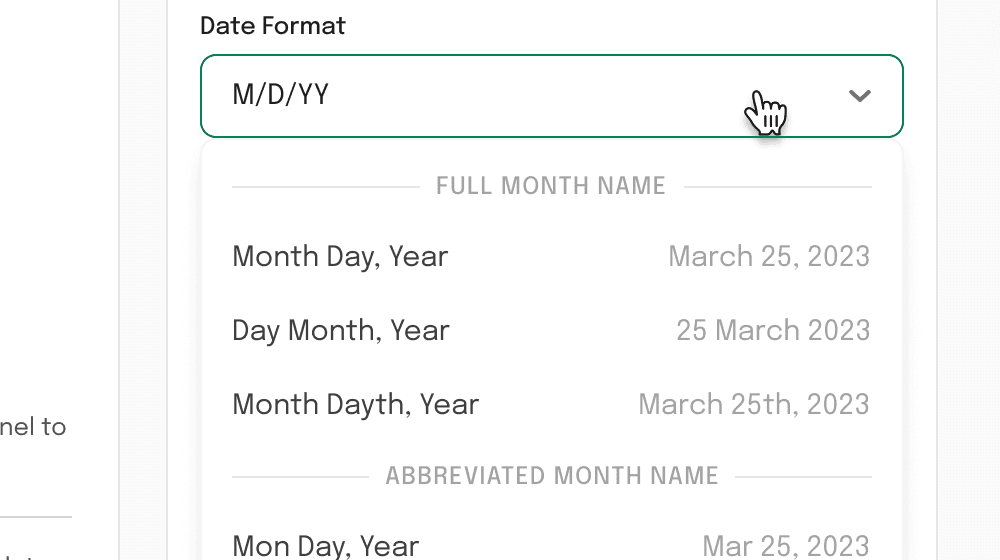This screenshot has width=1000, height=560.
Task: Choose the 'Day Month, Year' format option
Action: [552, 330]
